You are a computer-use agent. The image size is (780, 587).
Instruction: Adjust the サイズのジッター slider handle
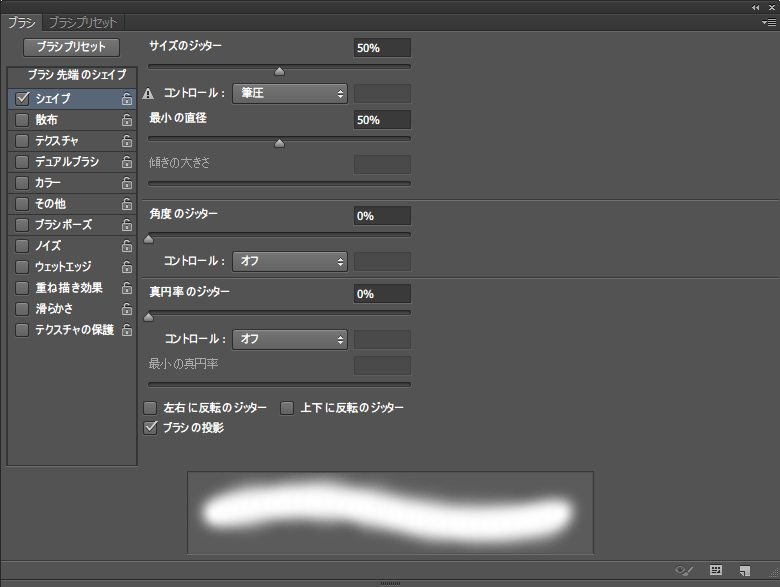[280, 71]
